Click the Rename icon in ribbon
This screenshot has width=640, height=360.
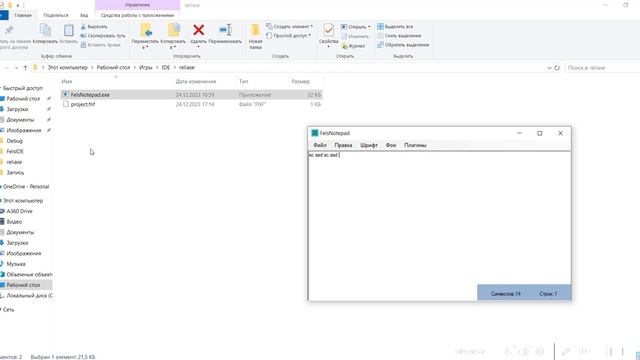(225, 30)
